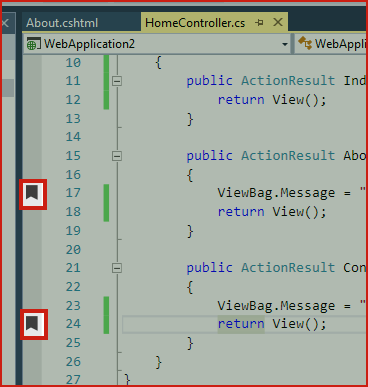Collapse the About method at line 15
368x387 pixels.
point(117,156)
